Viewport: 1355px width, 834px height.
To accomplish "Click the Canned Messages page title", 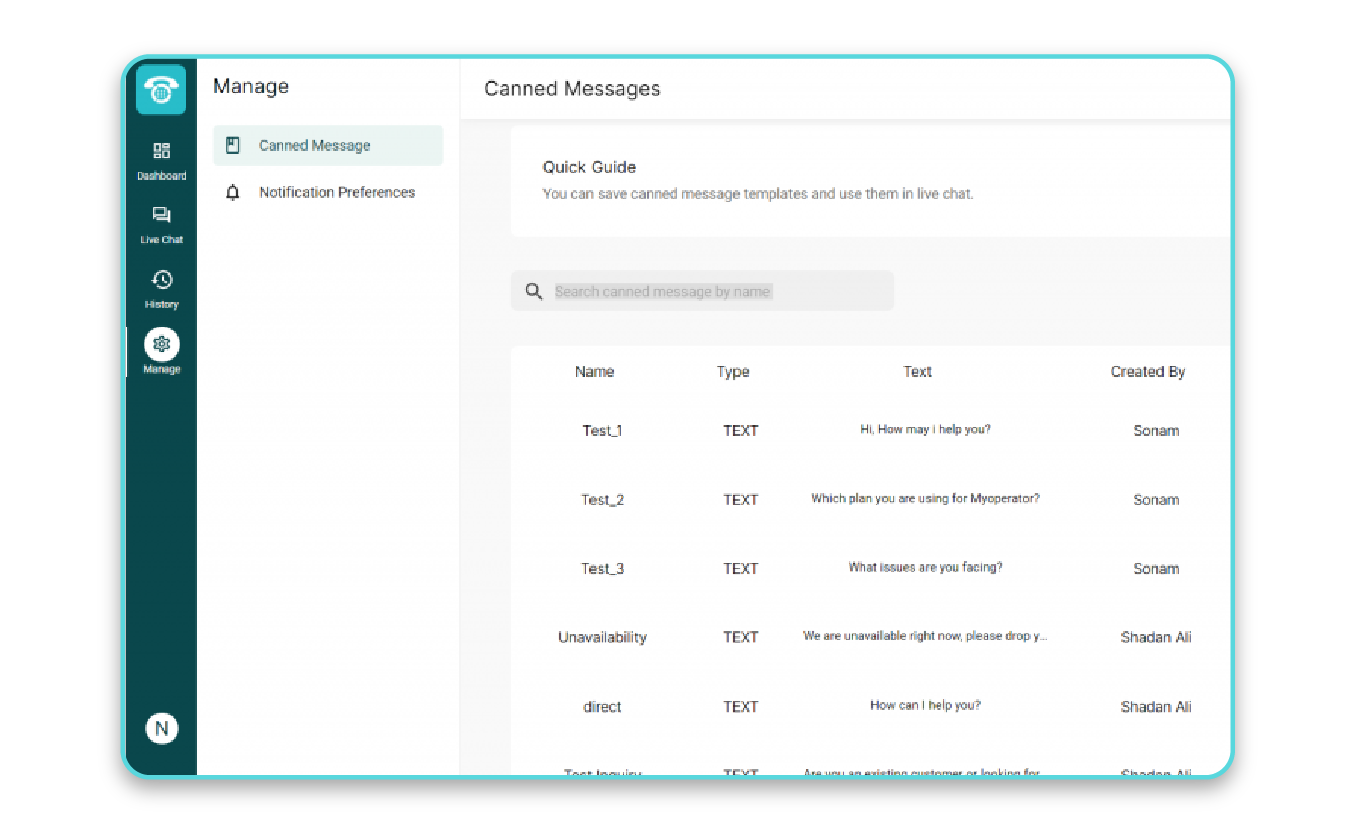I will [572, 89].
